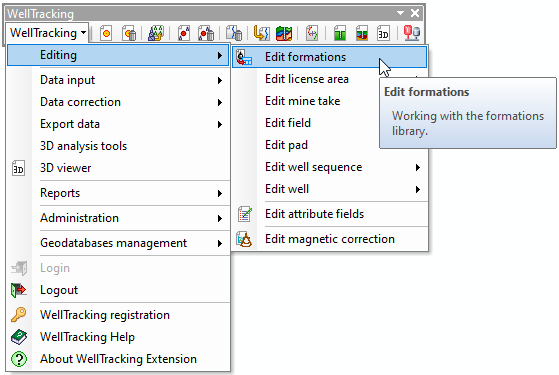Click the layered section with well icon
The width and height of the screenshot is (559, 375).
[361, 34]
